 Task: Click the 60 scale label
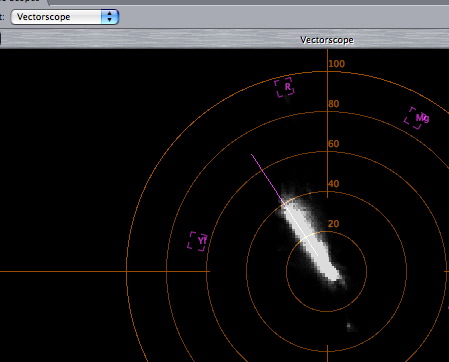click(334, 144)
